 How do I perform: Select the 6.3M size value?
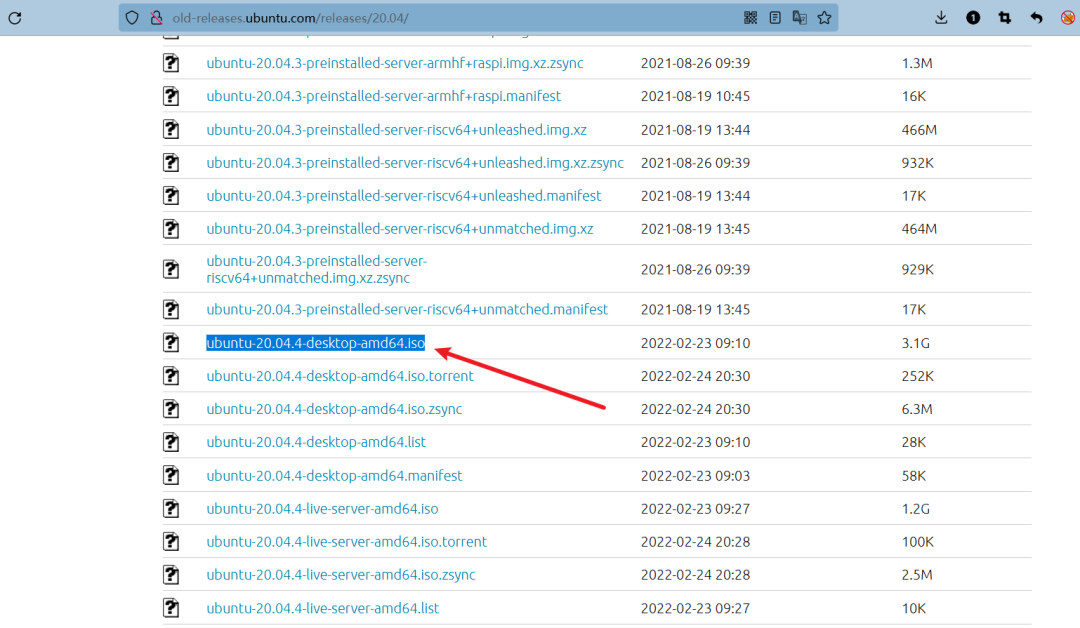917,409
